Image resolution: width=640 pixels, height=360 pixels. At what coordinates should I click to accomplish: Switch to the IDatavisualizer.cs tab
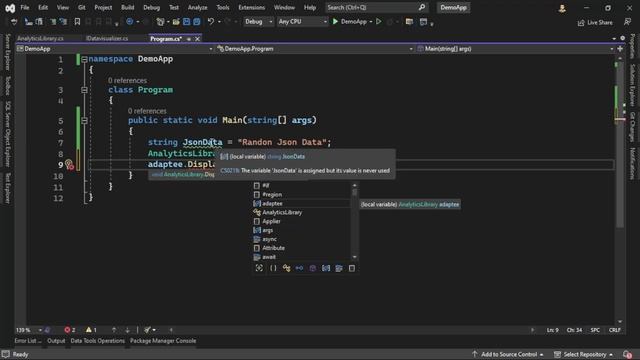pyautogui.click(x=107, y=38)
